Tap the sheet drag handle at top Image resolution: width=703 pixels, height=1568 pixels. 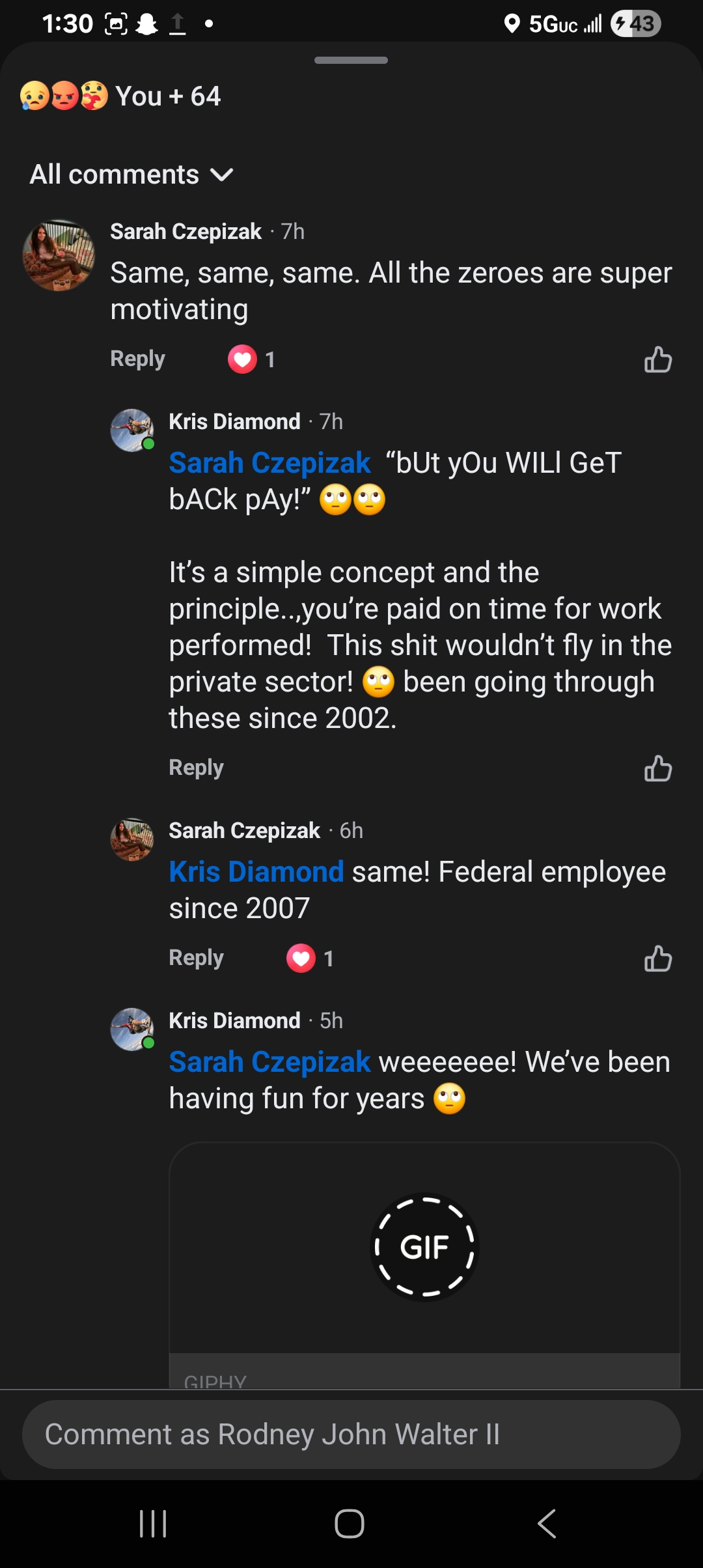[351, 61]
